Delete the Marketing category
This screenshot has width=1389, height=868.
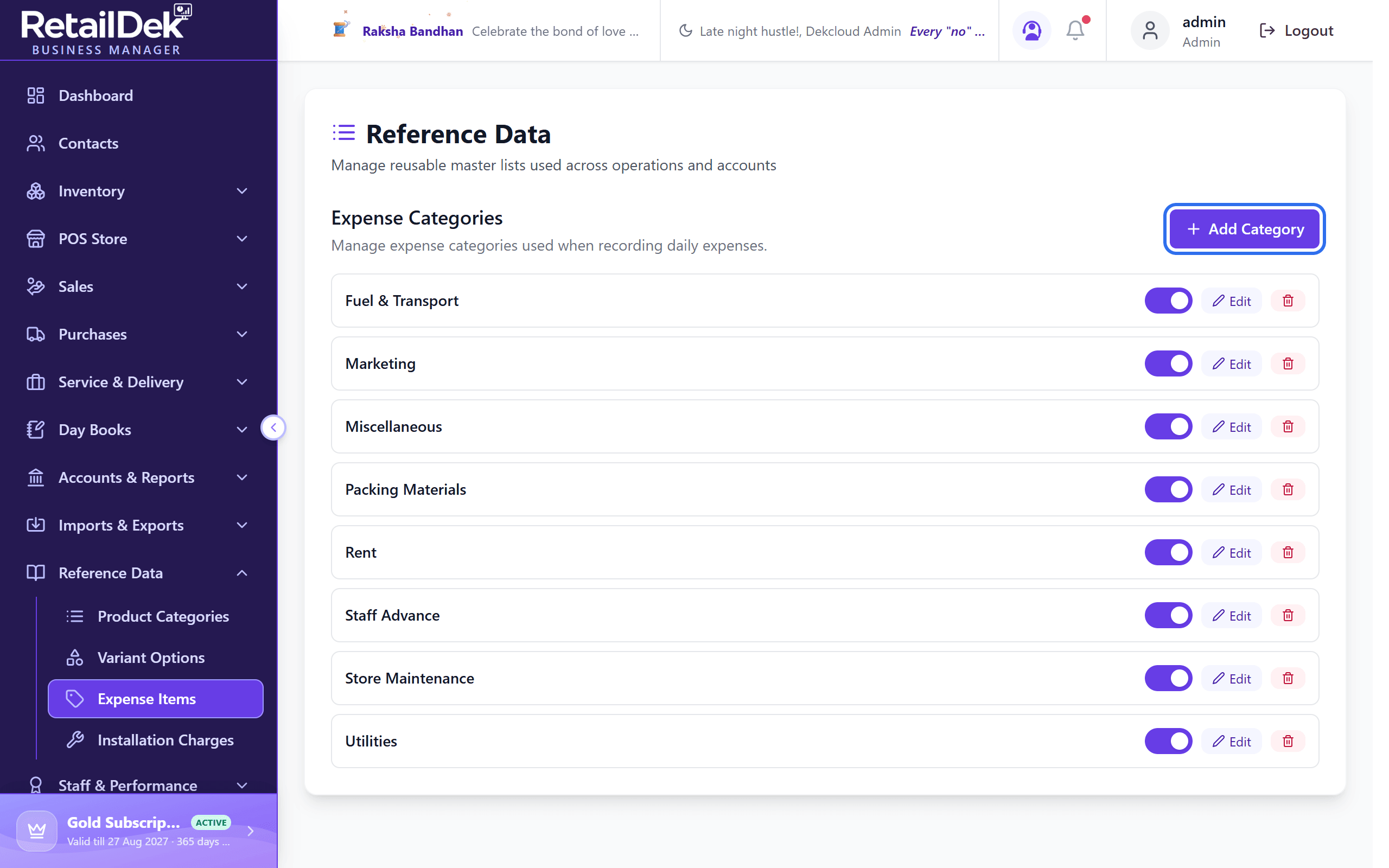point(1288,364)
